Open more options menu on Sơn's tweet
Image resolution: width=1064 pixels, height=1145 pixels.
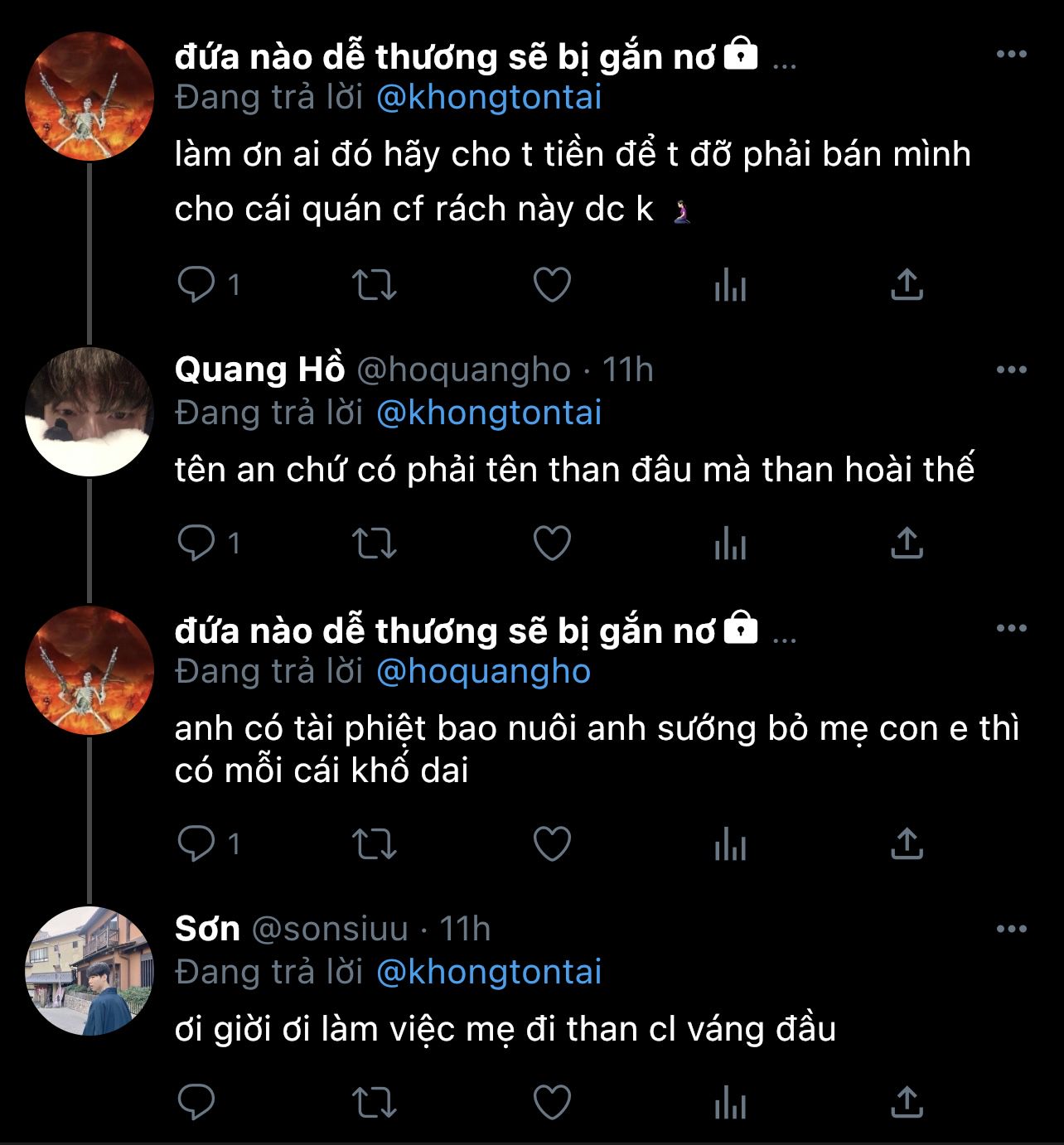tap(1011, 930)
